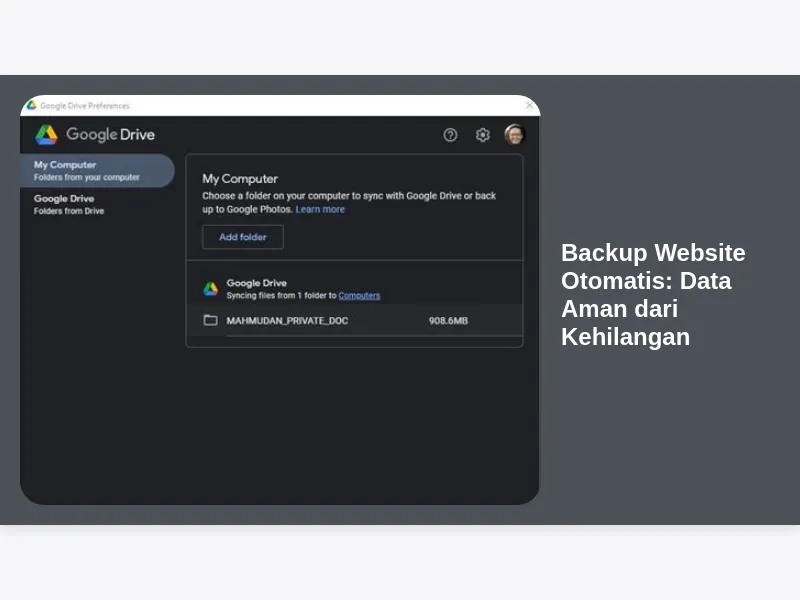This screenshot has width=800, height=600.
Task: Click the 'Backup Website Otomatis' headline
Action: (x=653, y=294)
